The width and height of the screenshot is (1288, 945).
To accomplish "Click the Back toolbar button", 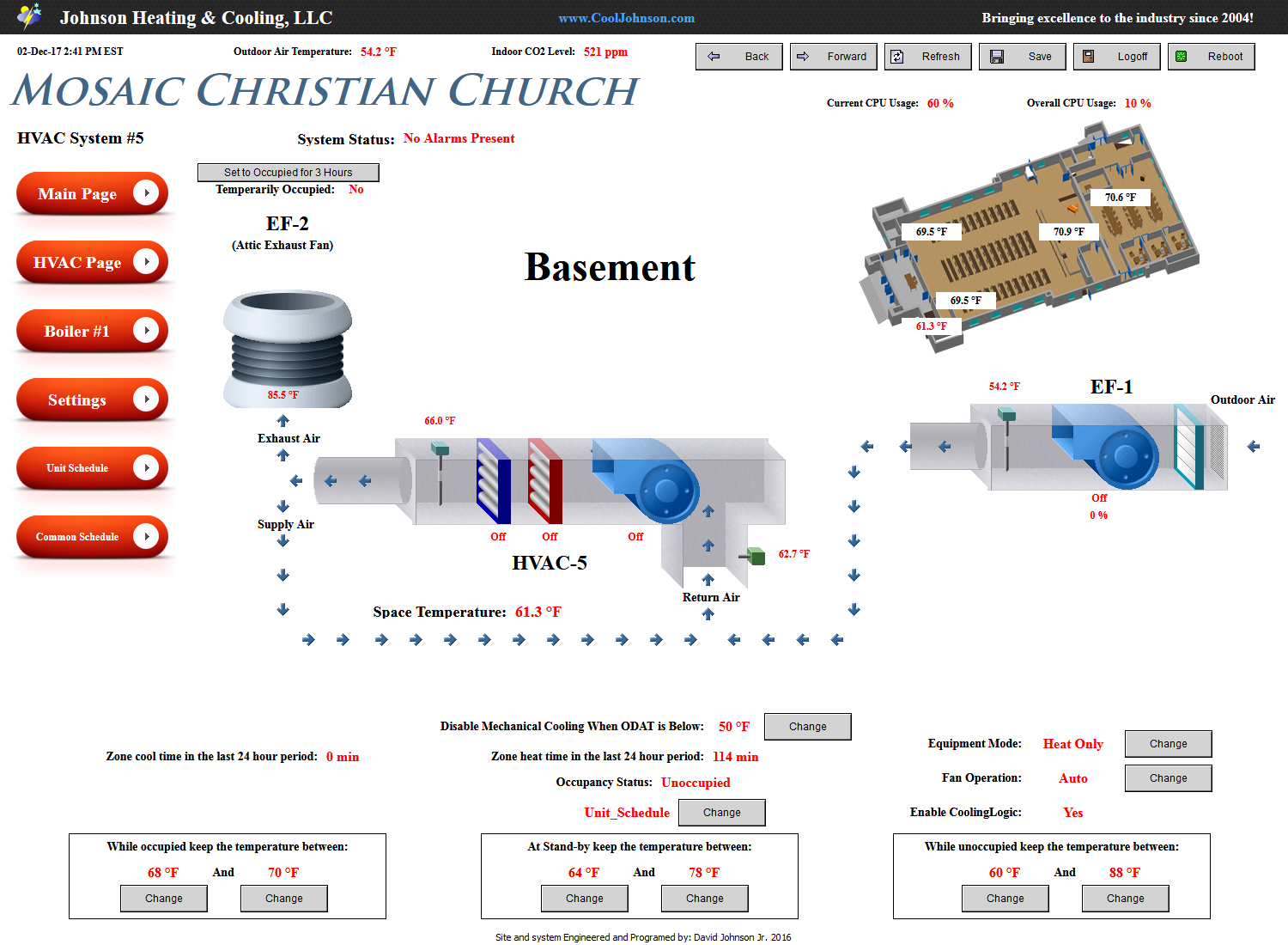I will [x=738, y=57].
